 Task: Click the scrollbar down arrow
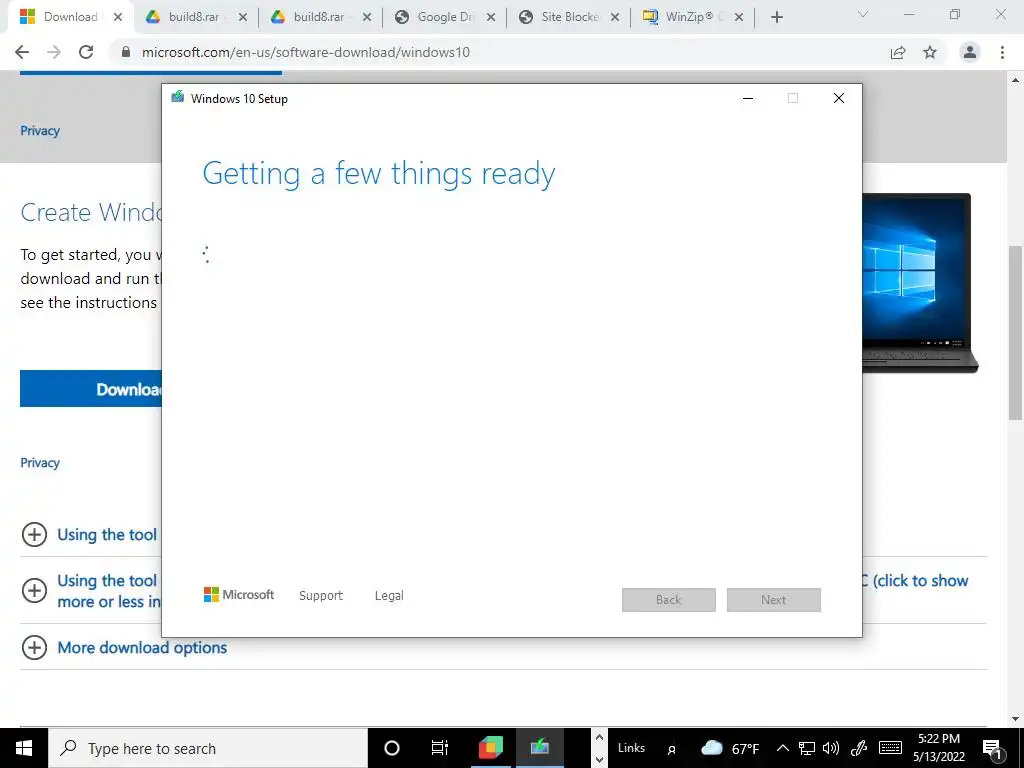[1015, 719]
